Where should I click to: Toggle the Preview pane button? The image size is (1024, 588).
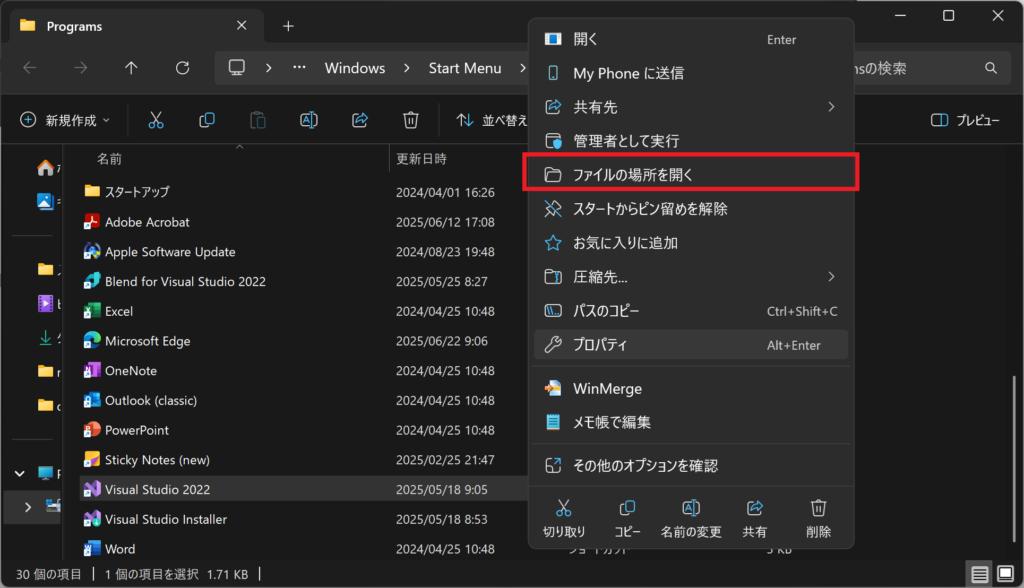click(x=966, y=120)
